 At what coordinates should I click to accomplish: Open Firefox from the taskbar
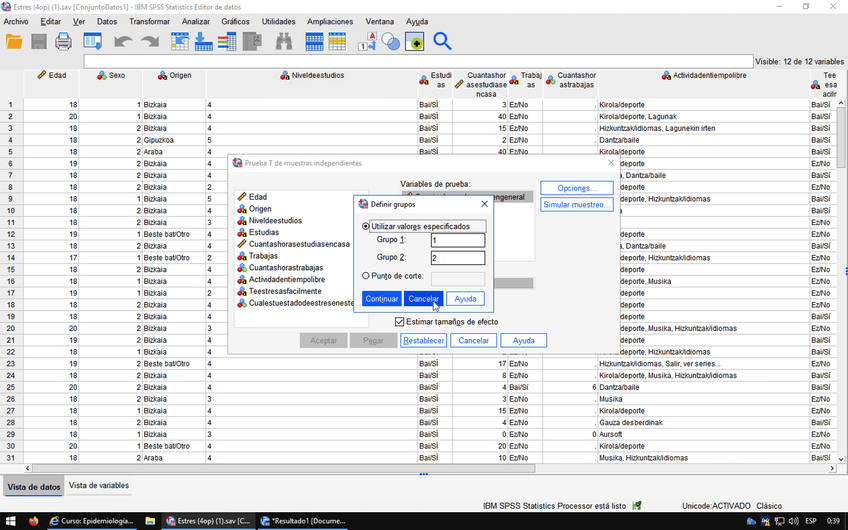click(33, 521)
